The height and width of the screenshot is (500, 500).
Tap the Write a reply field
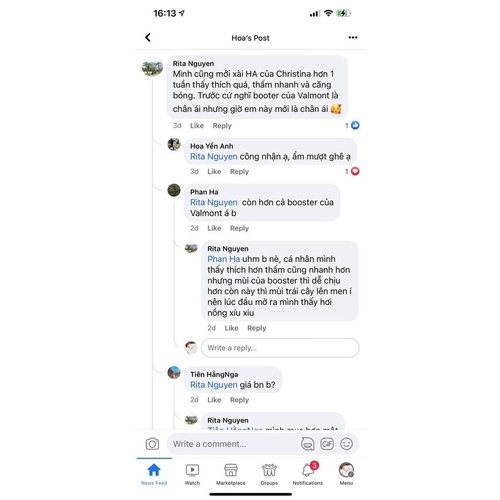click(280, 348)
